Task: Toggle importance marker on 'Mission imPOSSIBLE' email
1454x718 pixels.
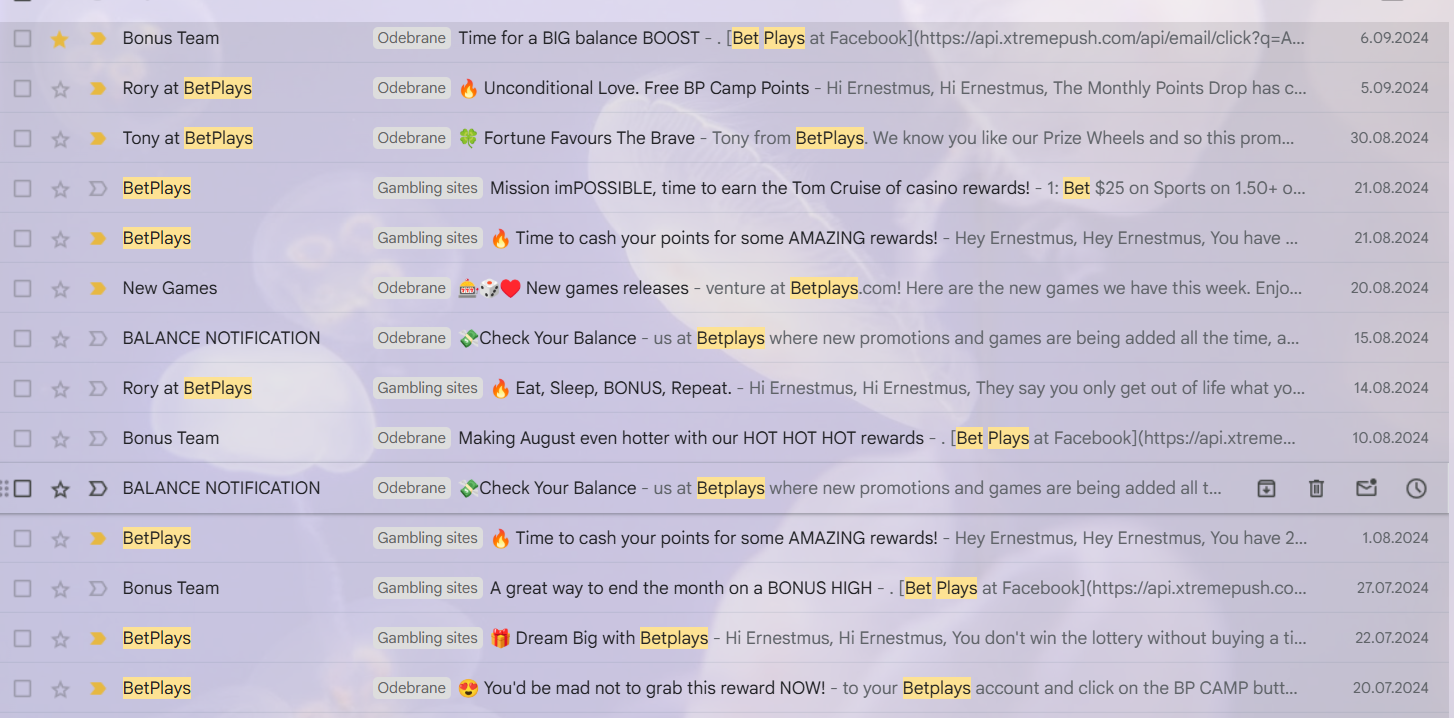Action: (x=98, y=189)
